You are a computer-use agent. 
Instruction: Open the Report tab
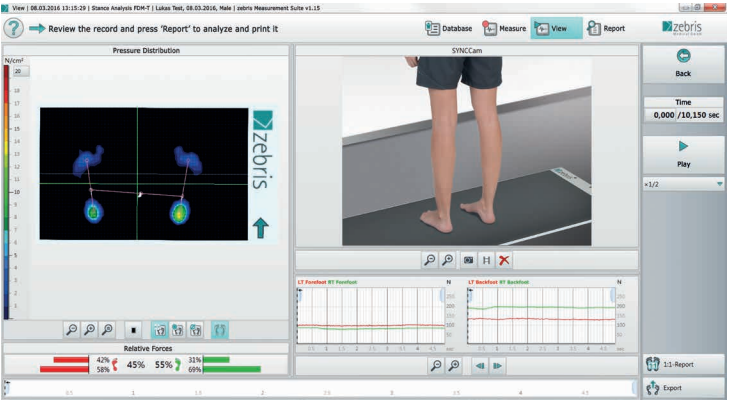[x=606, y=29]
